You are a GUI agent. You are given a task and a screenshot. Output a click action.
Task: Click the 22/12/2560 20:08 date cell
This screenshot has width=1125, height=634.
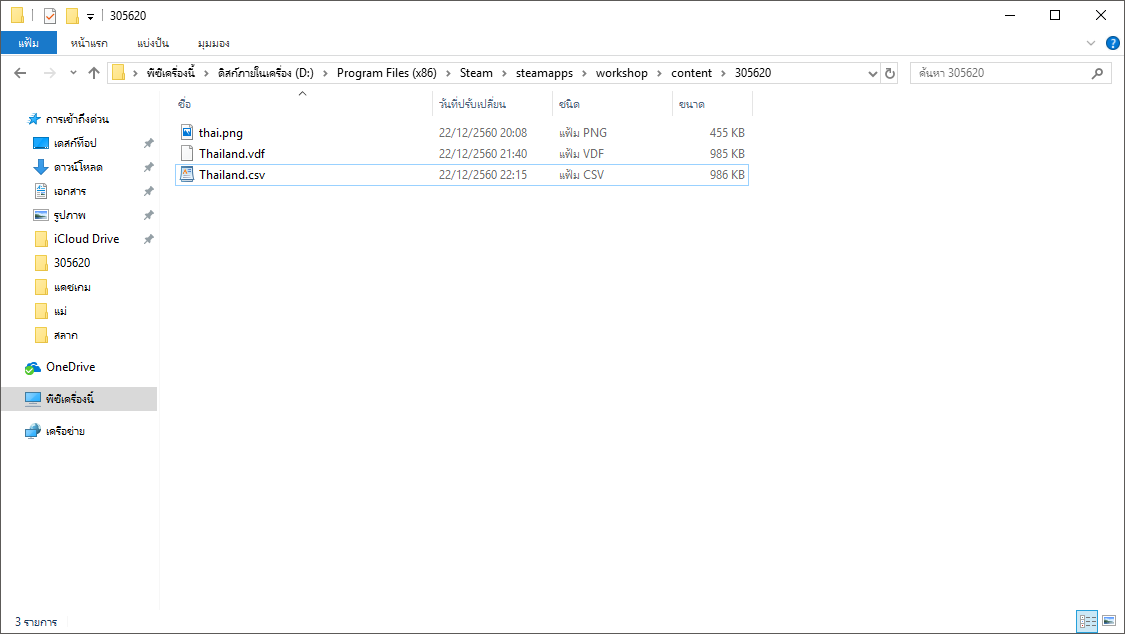(483, 133)
